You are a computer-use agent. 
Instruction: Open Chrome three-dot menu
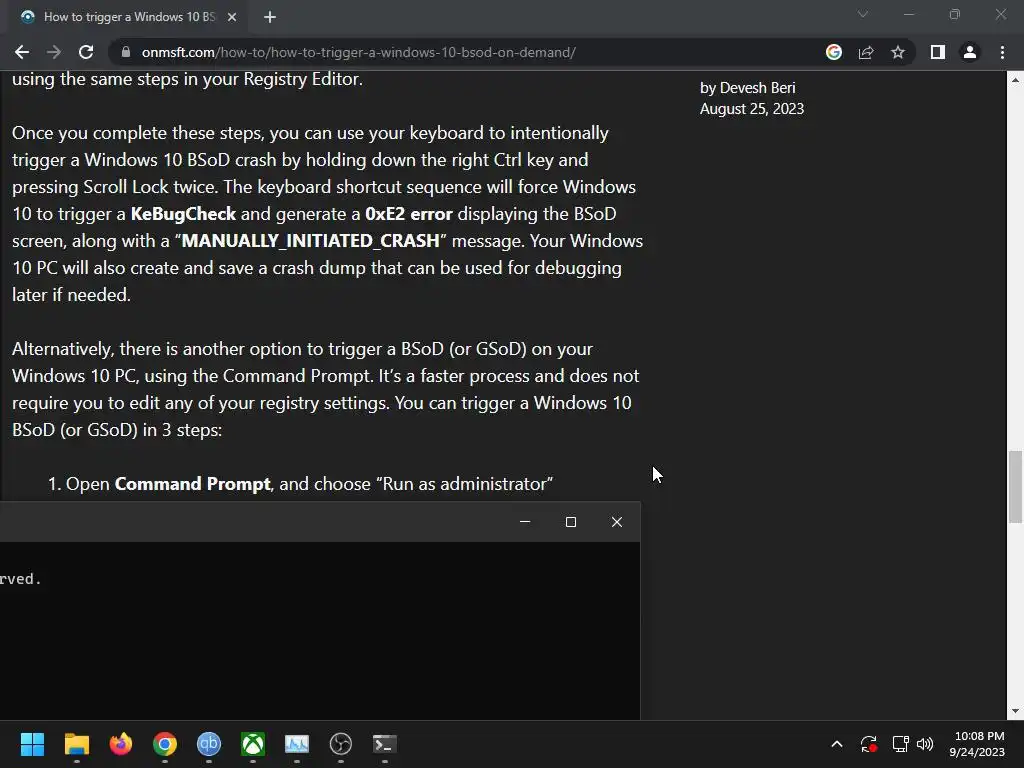(1002, 52)
